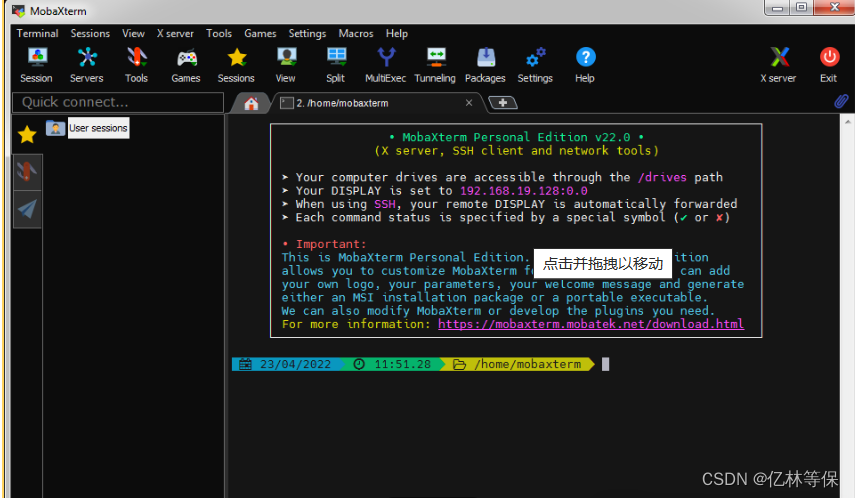Image resolution: width=855 pixels, height=498 pixels.
Task: Open the Tunneling icon
Action: pyautogui.click(x=435, y=65)
